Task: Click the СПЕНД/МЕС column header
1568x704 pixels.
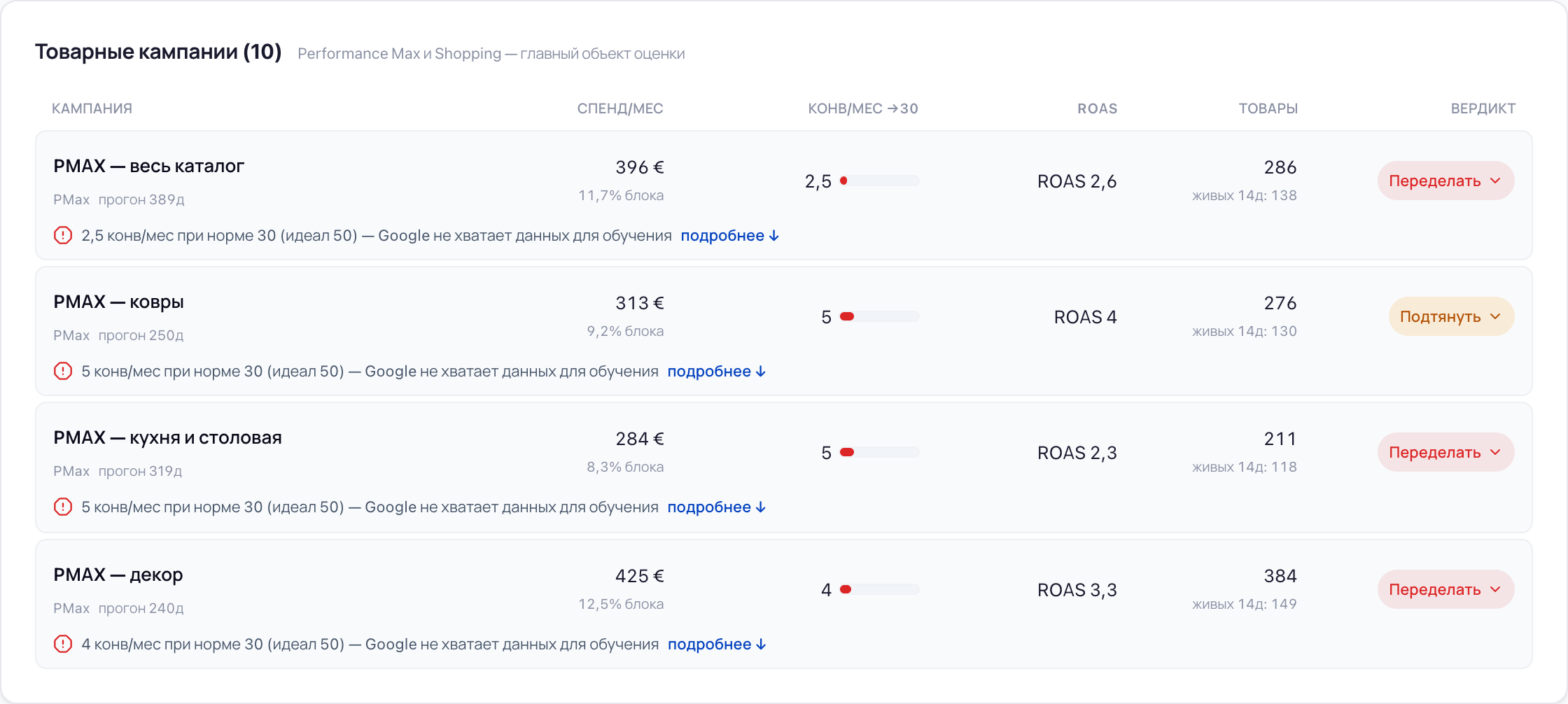Action: pyautogui.click(x=620, y=108)
